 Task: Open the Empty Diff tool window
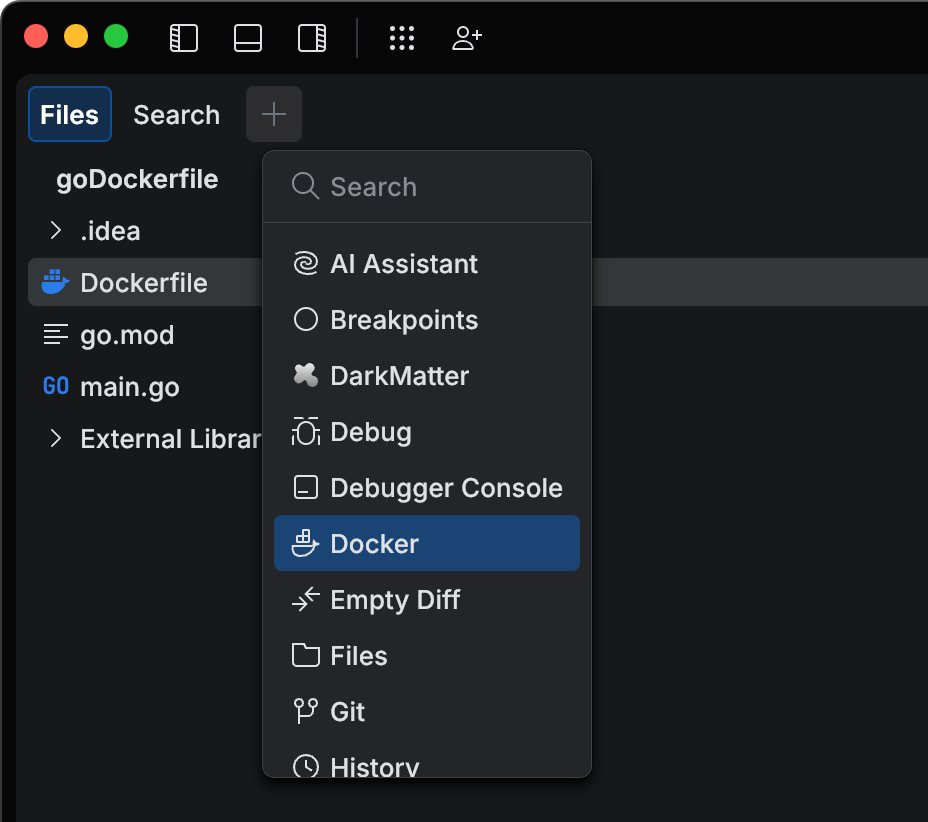coord(395,600)
